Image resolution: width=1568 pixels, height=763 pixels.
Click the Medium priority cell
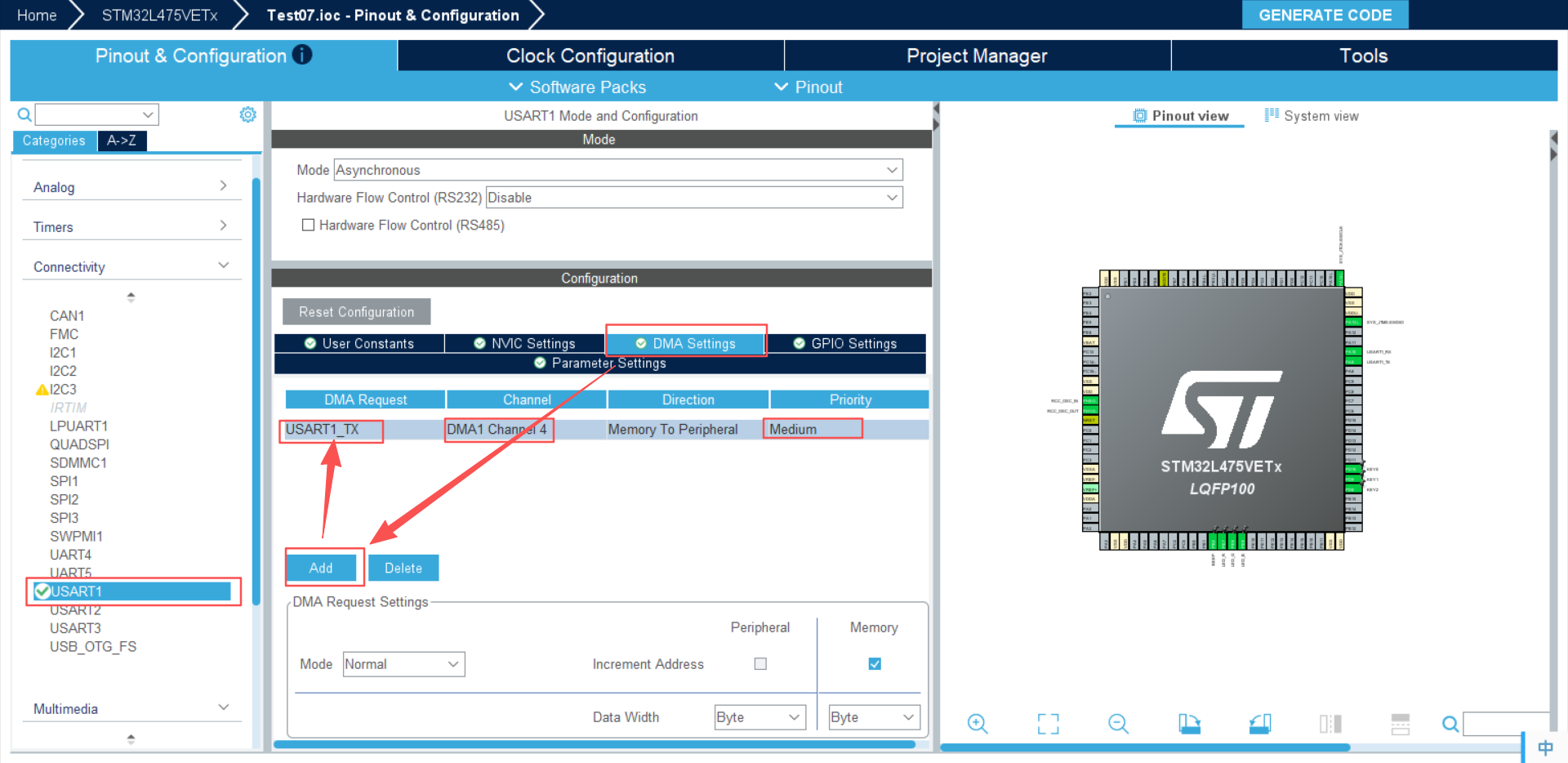(x=848, y=430)
